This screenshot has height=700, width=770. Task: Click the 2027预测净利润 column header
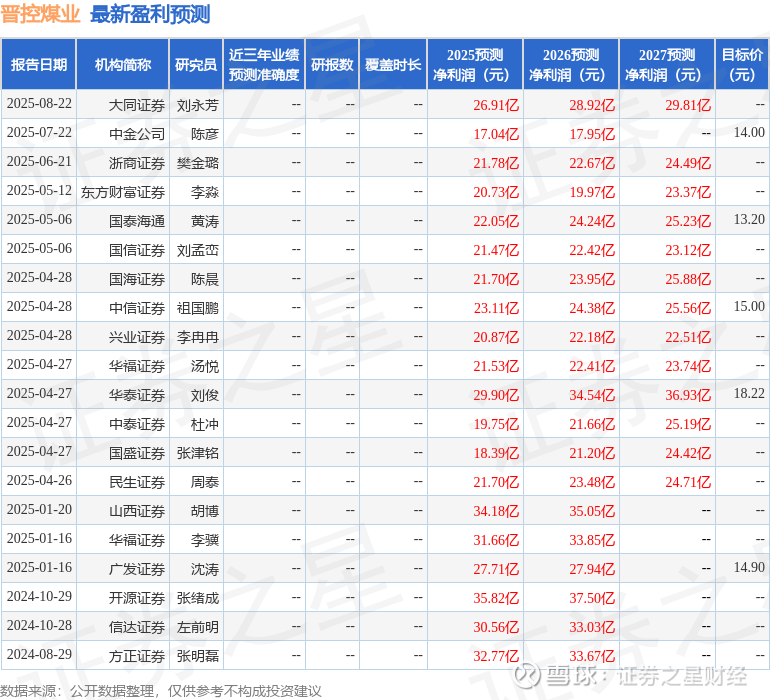click(x=667, y=65)
